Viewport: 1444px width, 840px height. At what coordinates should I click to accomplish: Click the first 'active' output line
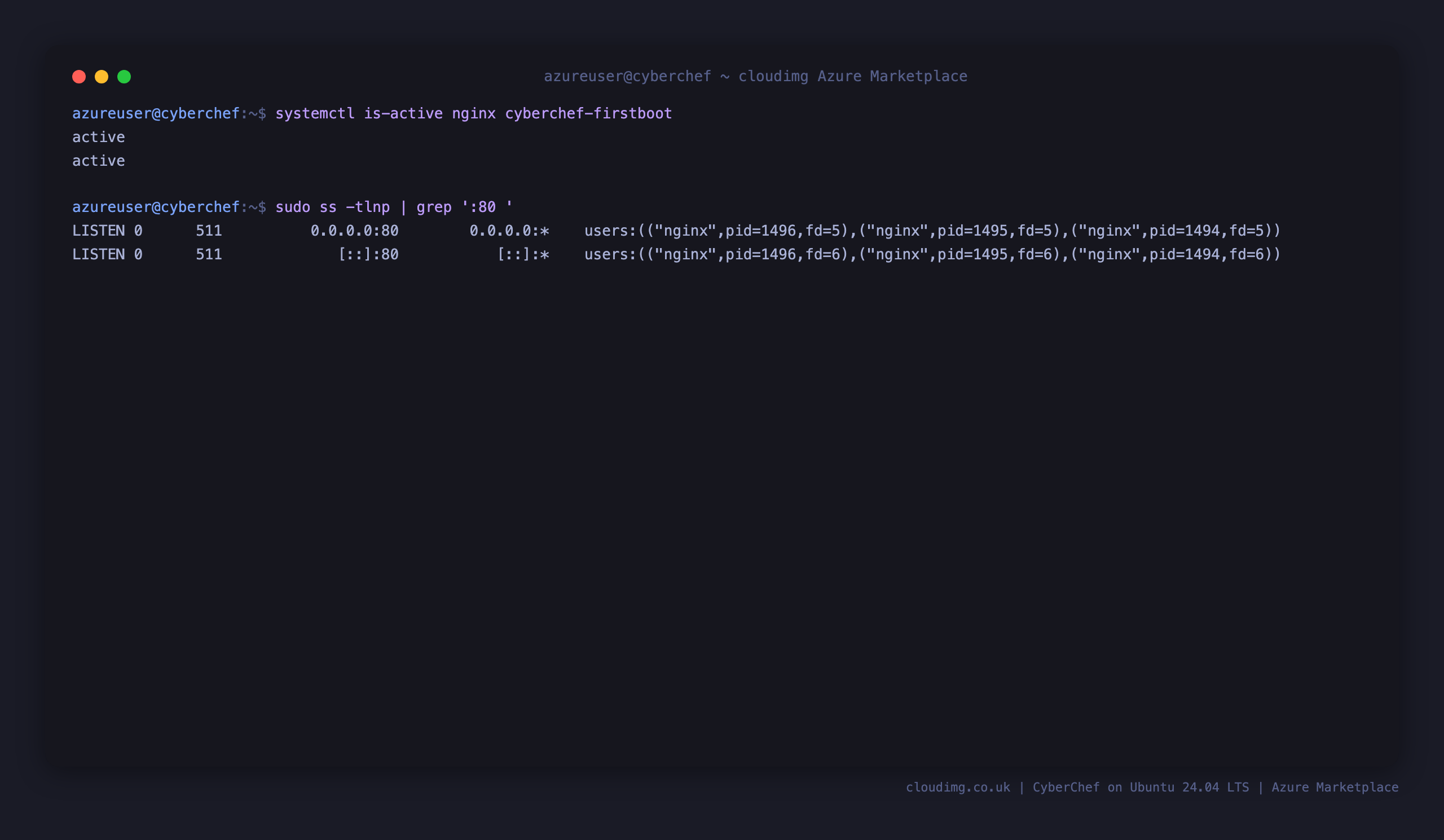point(99,137)
